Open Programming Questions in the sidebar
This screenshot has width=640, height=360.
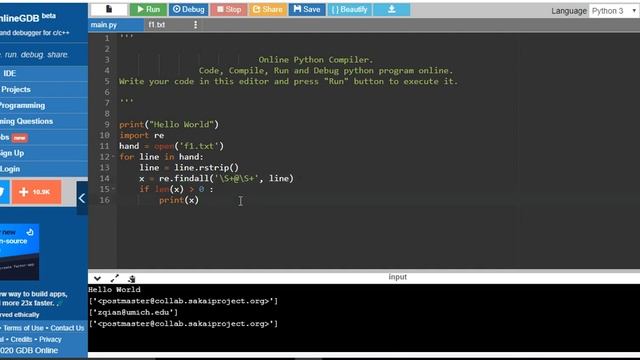[44, 121]
